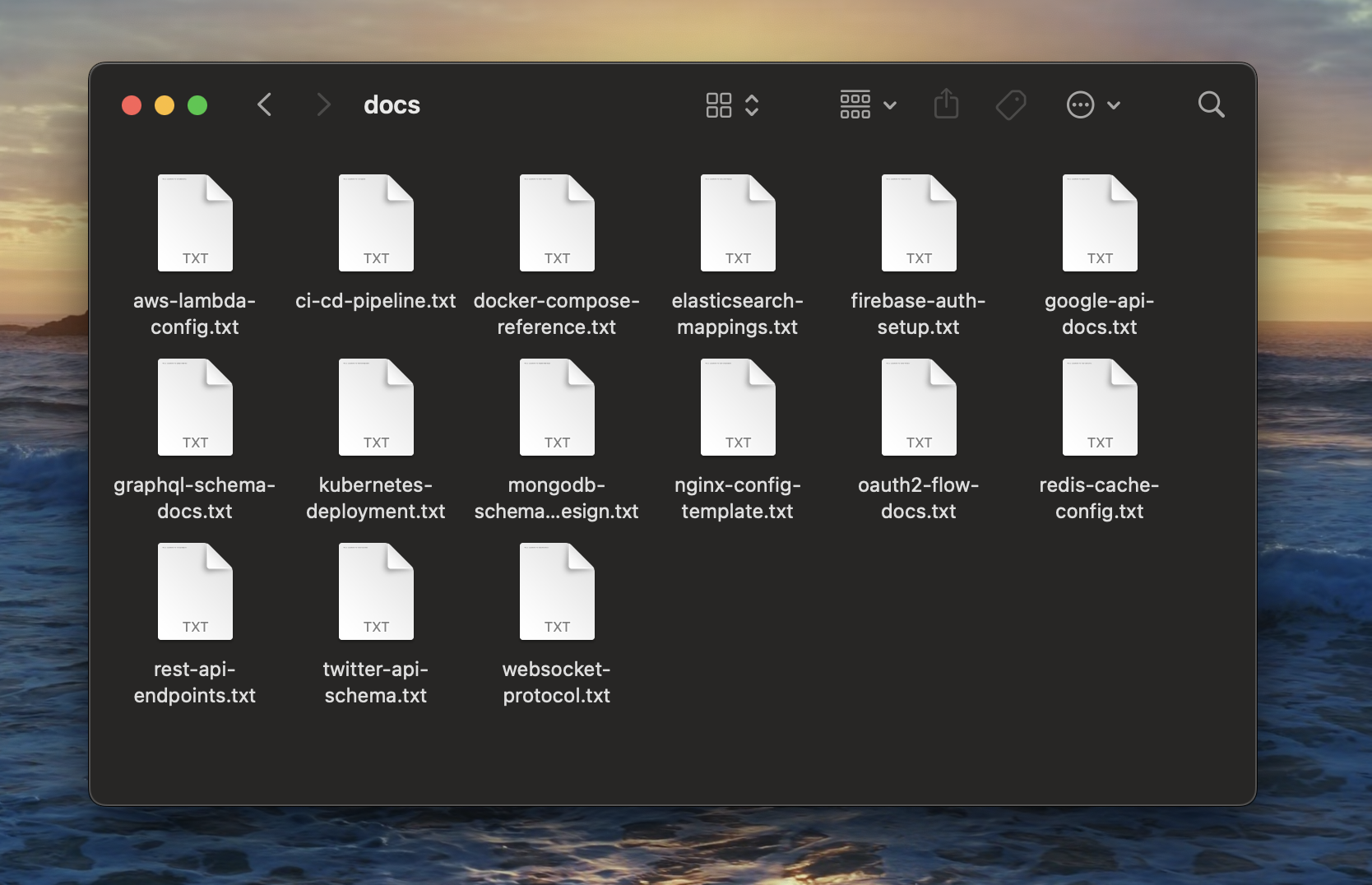Click the kubernetes-deployment.txt file name label
This screenshot has height=885, width=1372.
[x=376, y=498]
